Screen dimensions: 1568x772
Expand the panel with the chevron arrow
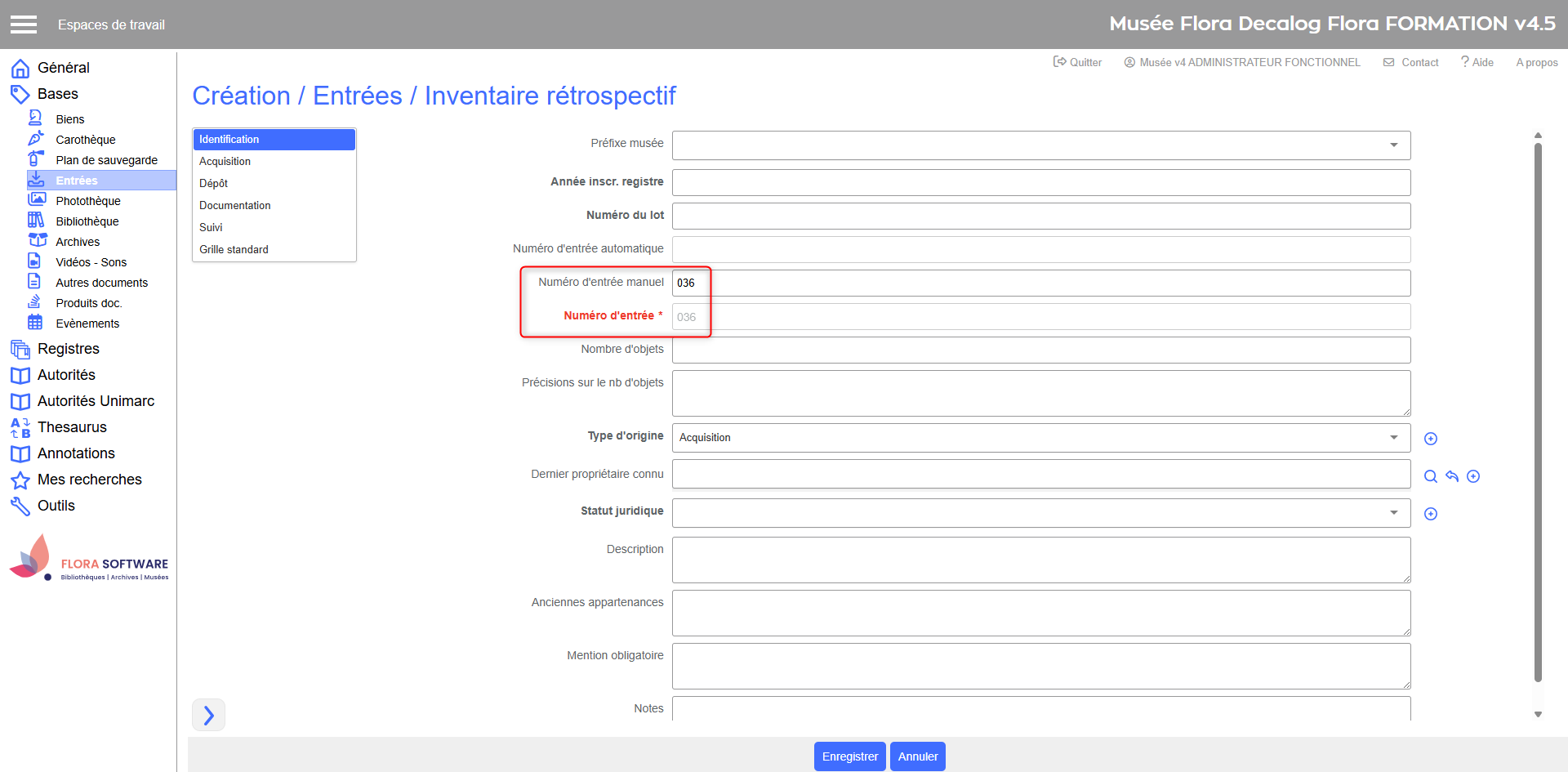[x=208, y=716]
